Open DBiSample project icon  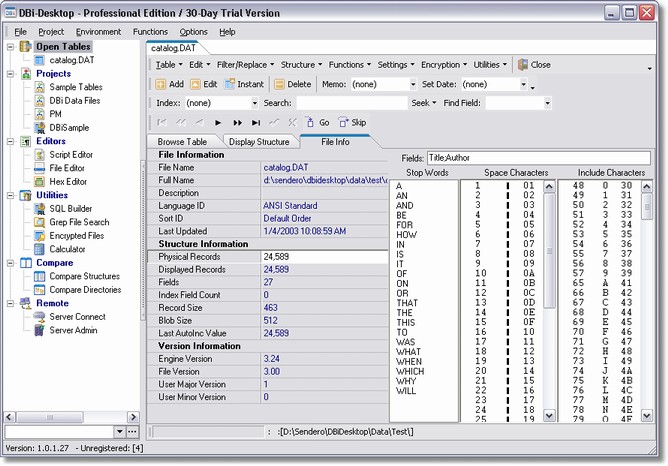(40, 127)
